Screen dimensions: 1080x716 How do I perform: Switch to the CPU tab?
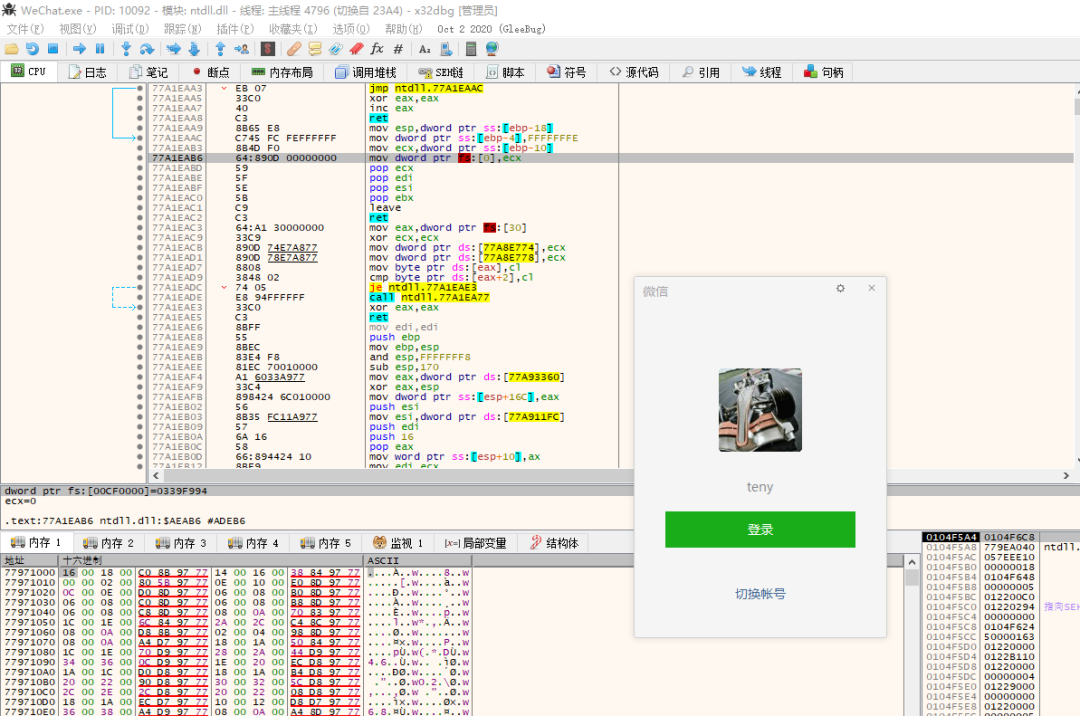pyautogui.click(x=29, y=72)
